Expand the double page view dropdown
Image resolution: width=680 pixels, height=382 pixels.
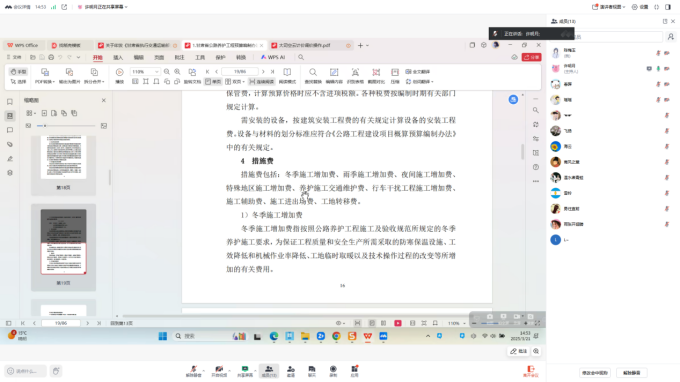click(x=235, y=82)
